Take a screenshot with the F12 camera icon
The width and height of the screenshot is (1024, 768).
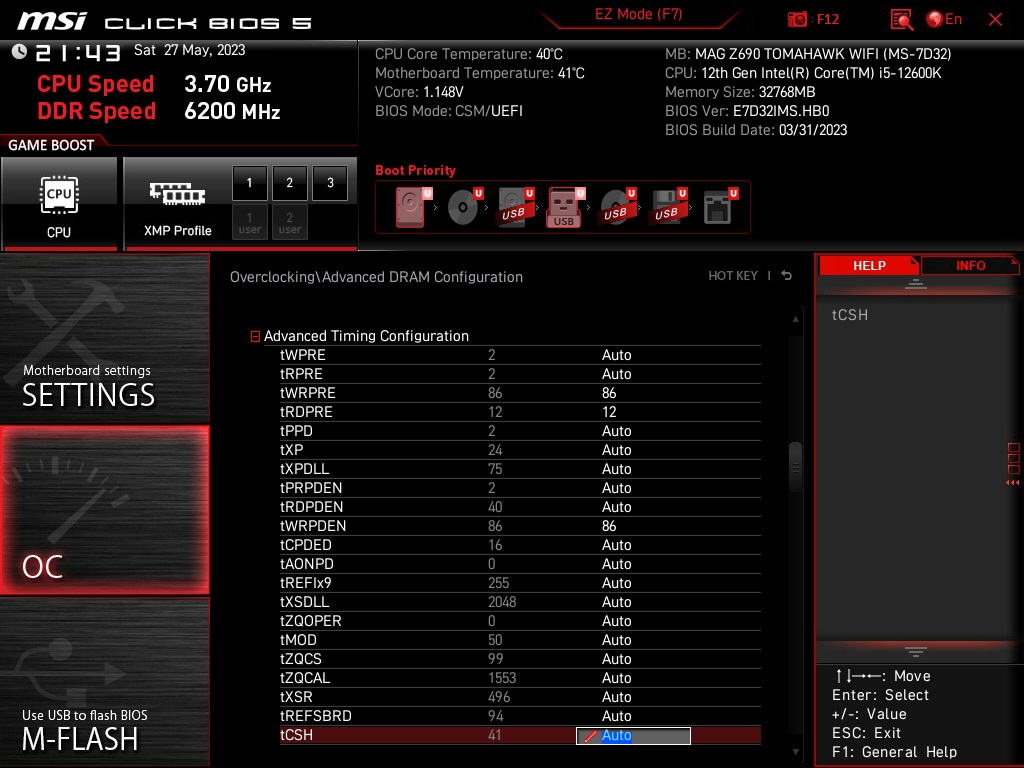[797, 20]
